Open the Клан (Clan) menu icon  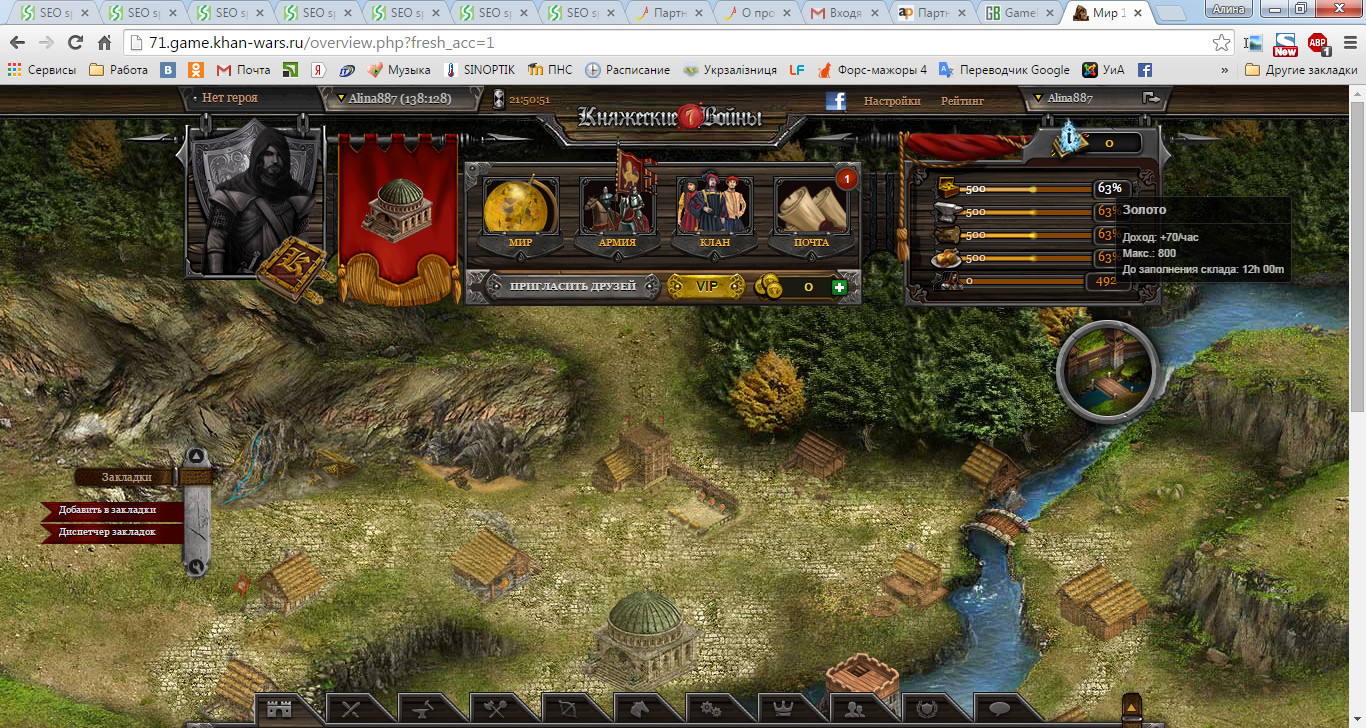[714, 207]
